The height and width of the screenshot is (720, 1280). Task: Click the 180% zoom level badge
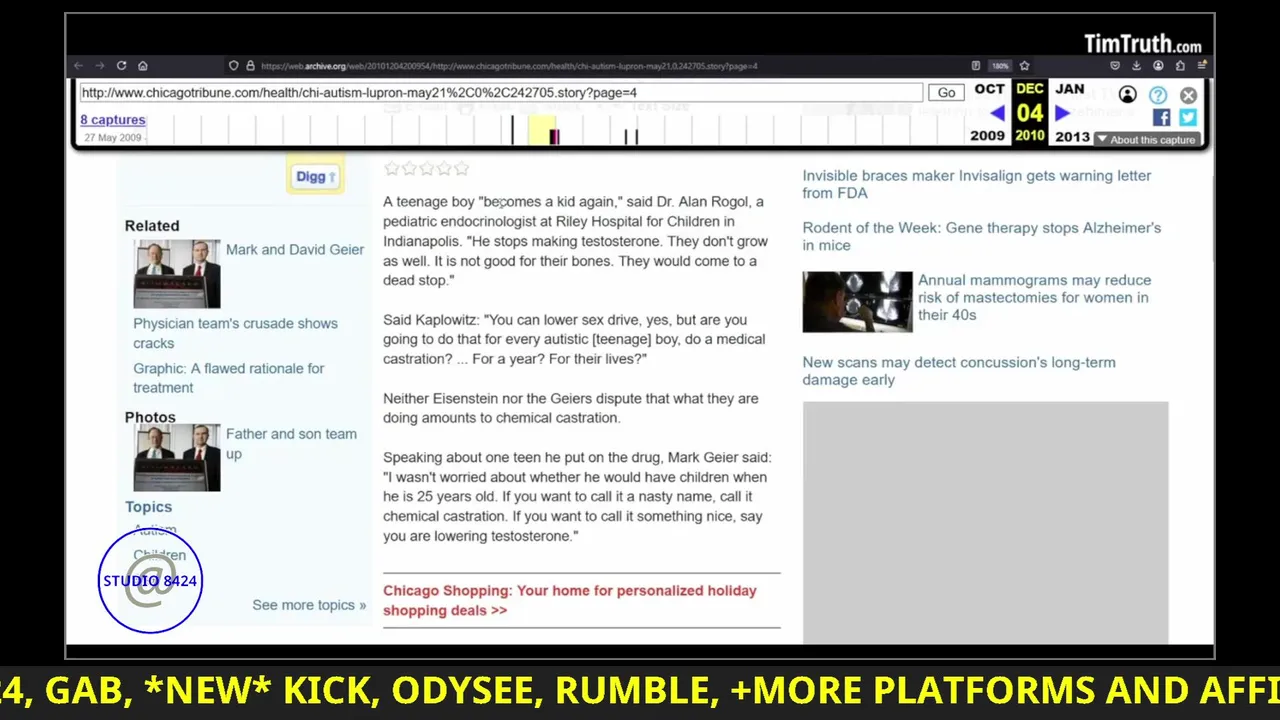coord(1000,66)
